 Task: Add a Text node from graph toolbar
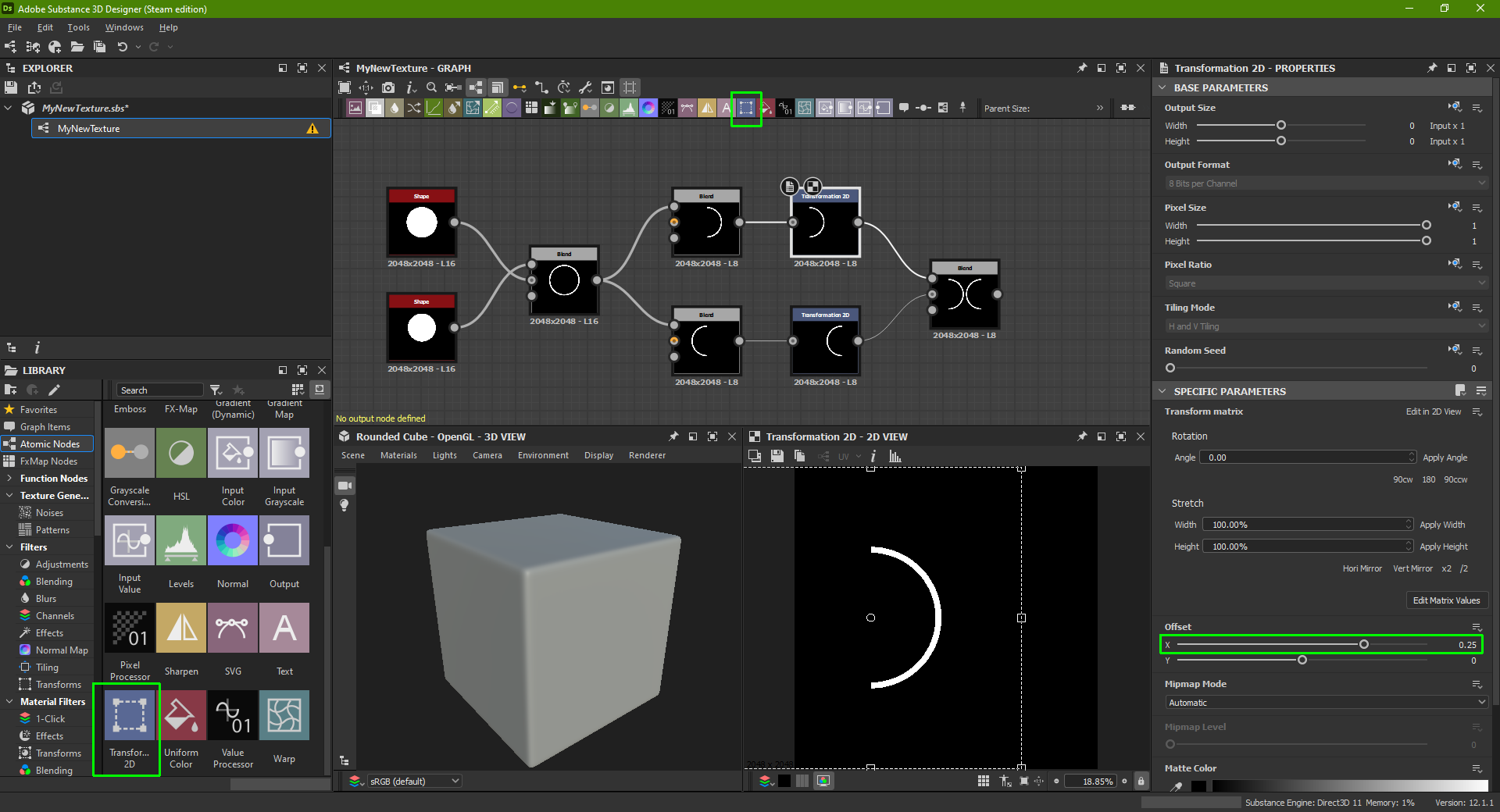point(726,109)
